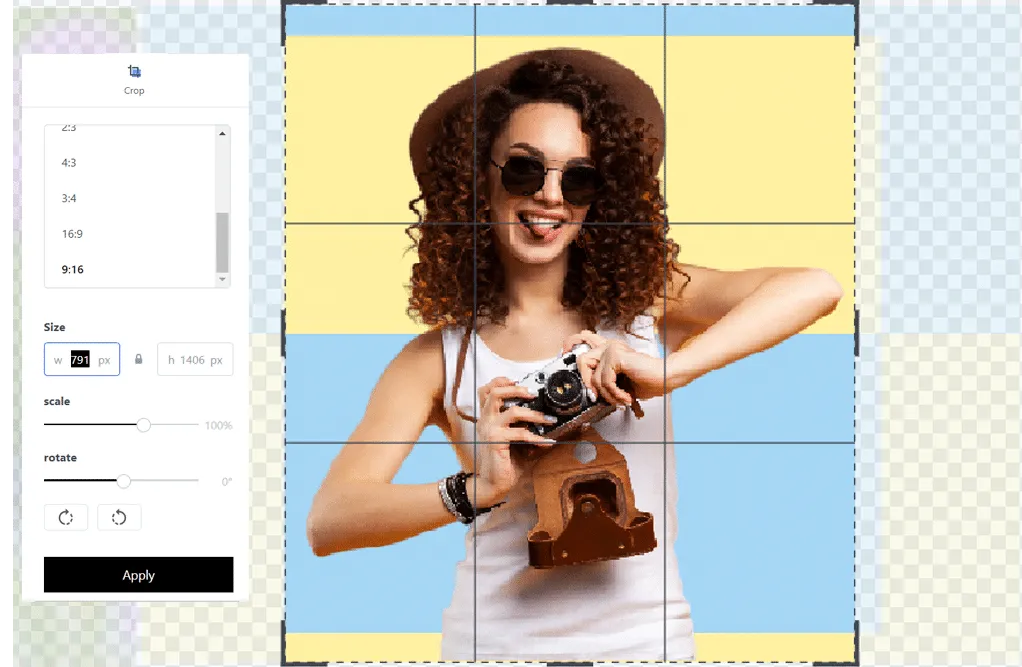This screenshot has width=1022, height=667.
Task: Click the ratio list scrollbar thumb
Action: (222, 241)
